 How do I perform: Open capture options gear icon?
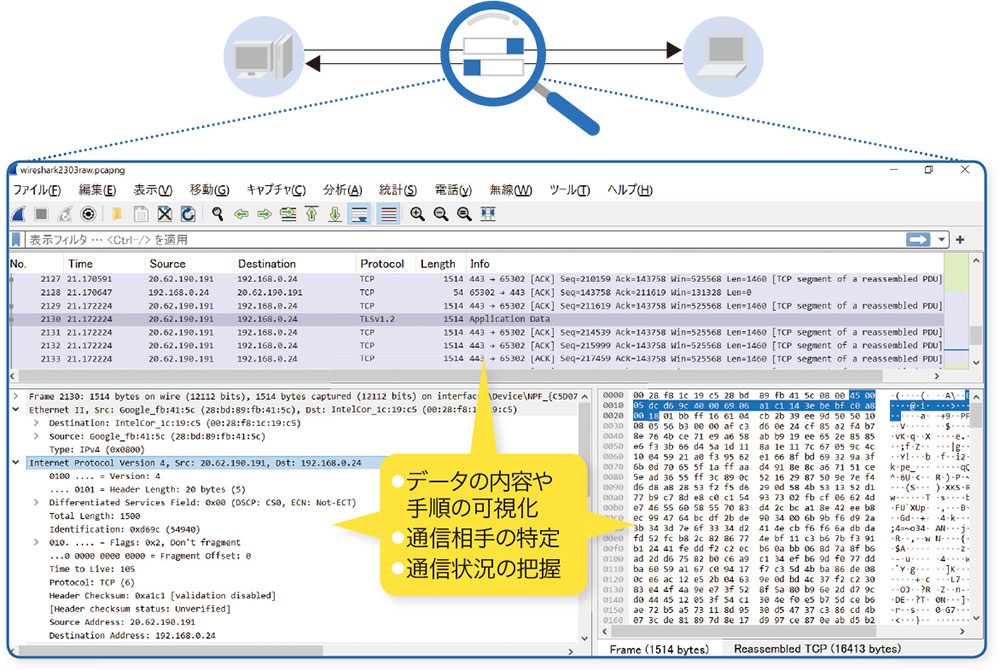(x=88, y=214)
